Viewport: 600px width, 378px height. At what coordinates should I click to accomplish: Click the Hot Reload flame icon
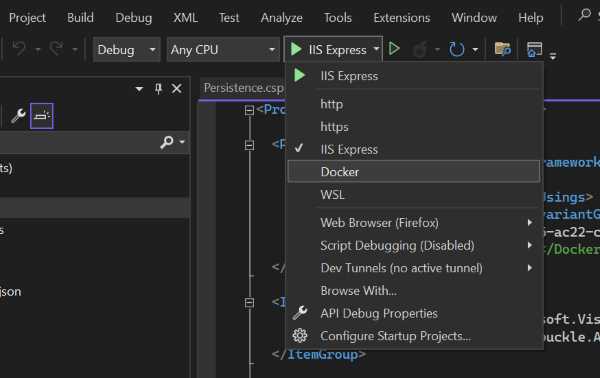tap(420, 49)
